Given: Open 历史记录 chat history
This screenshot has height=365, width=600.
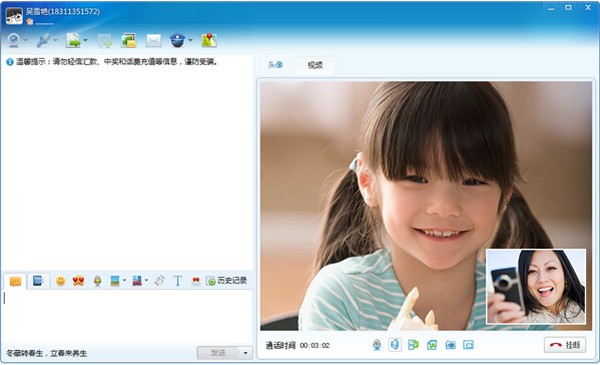Looking at the screenshot, I should (x=227, y=281).
